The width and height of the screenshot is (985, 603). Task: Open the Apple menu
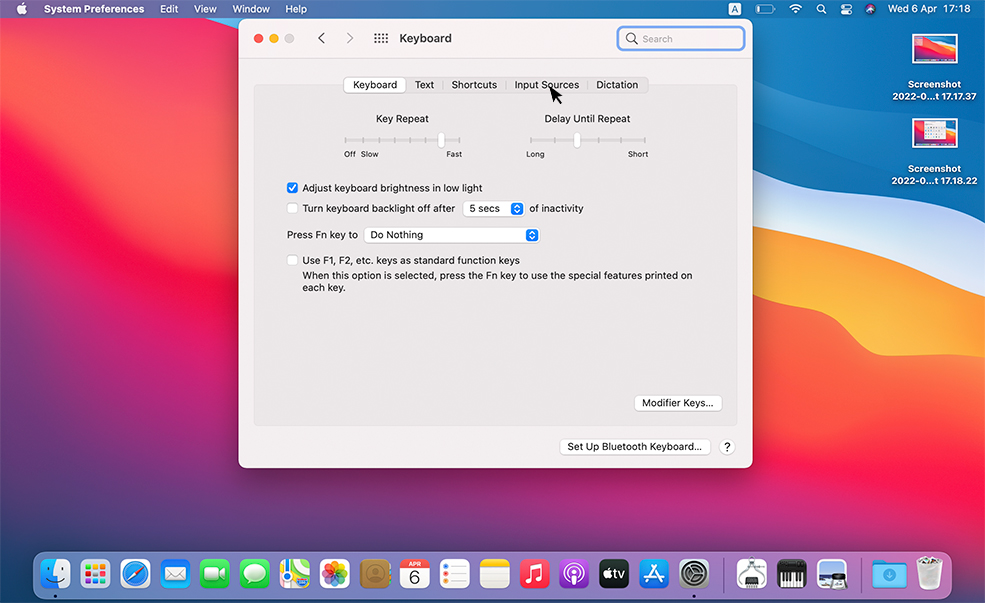click(21, 9)
